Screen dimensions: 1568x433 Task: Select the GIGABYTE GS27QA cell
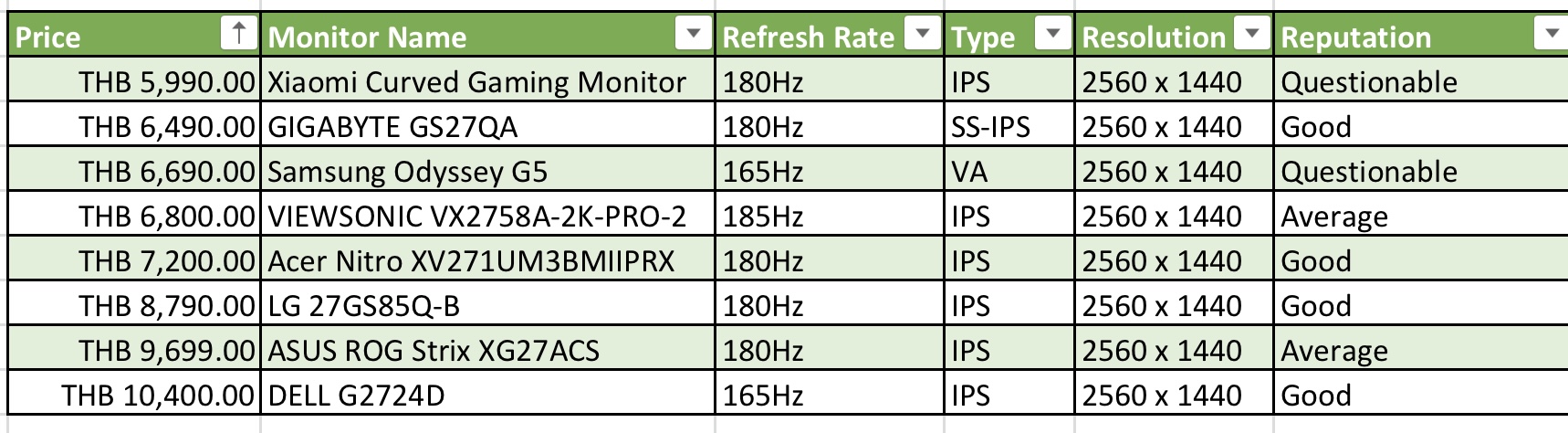coord(488,126)
